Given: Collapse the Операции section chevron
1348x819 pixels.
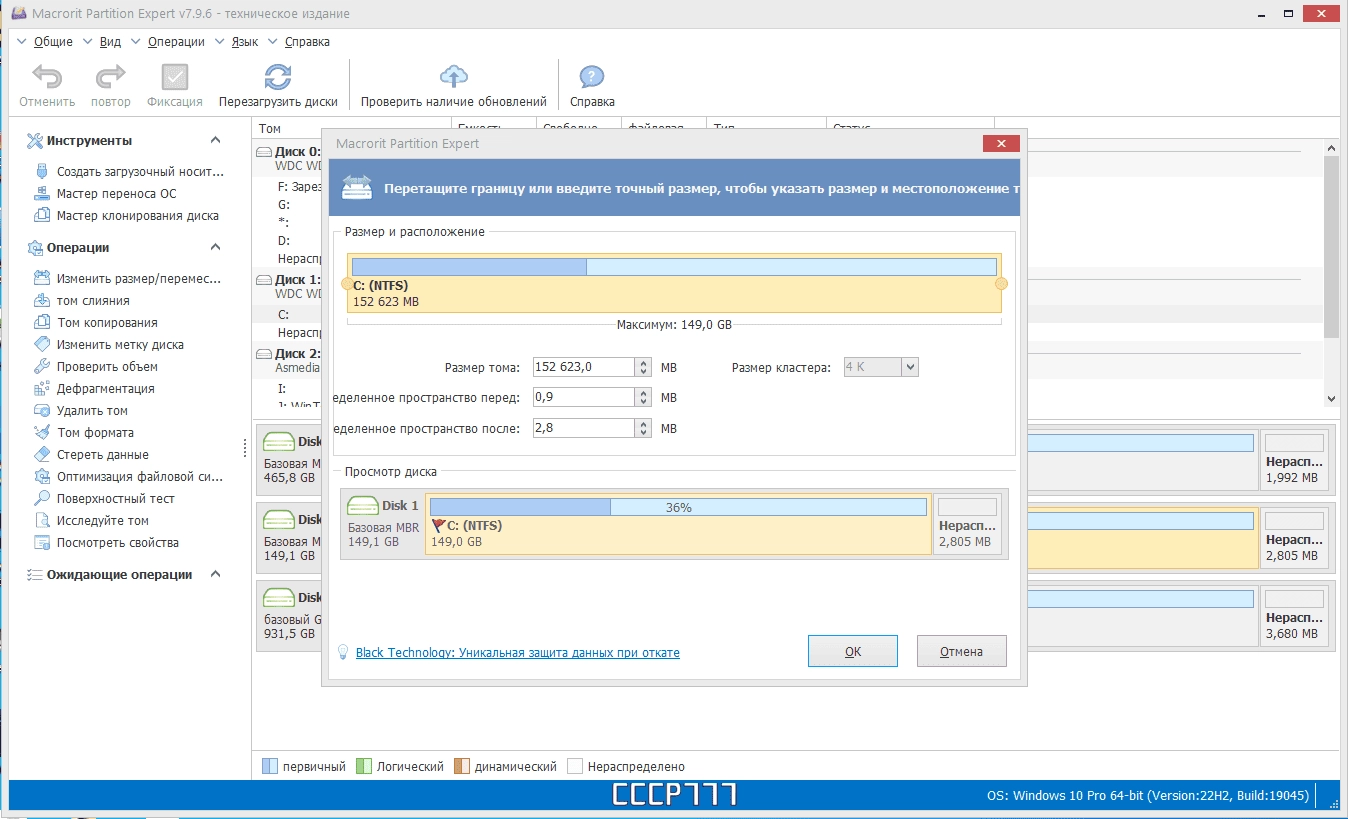Looking at the screenshot, I should [x=215, y=248].
